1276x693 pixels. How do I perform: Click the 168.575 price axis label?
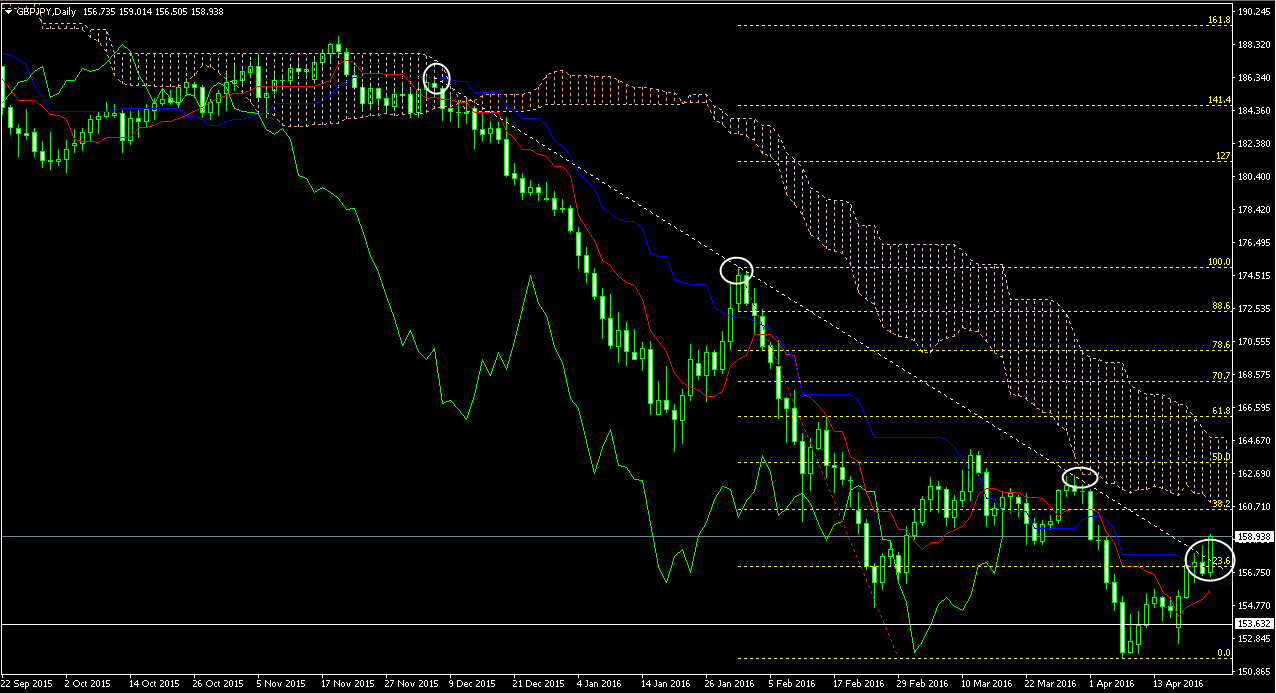(1254, 375)
